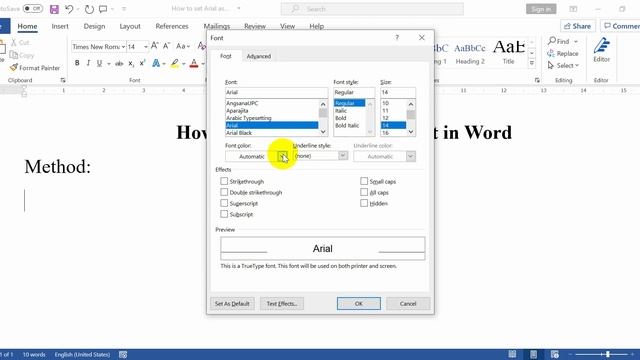This screenshot has width=640, height=360.
Task: Click the Share button
Action: point(578,26)
